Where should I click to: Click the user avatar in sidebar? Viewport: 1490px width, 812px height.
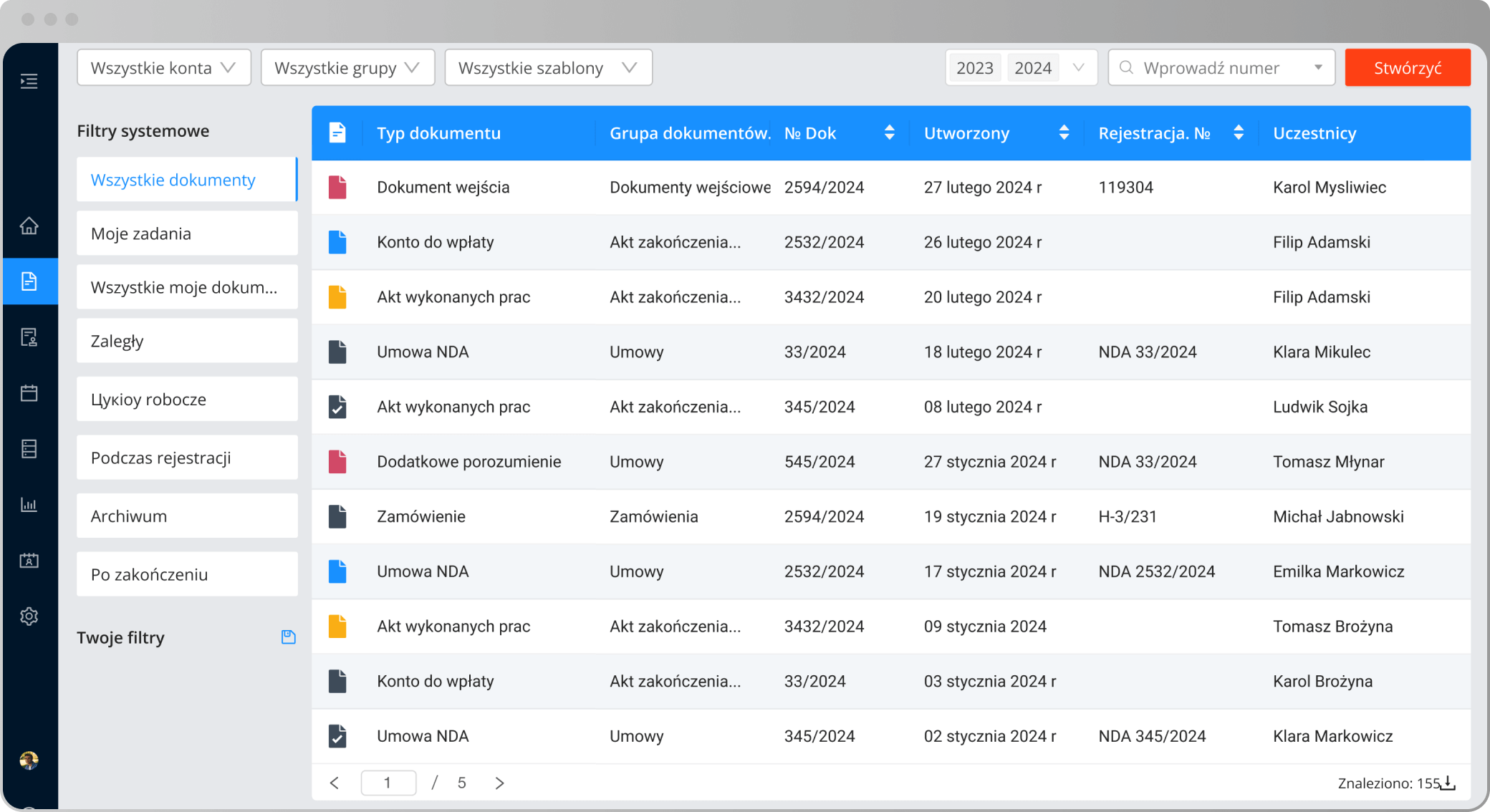pyautogui.click(x=29, y=760)
